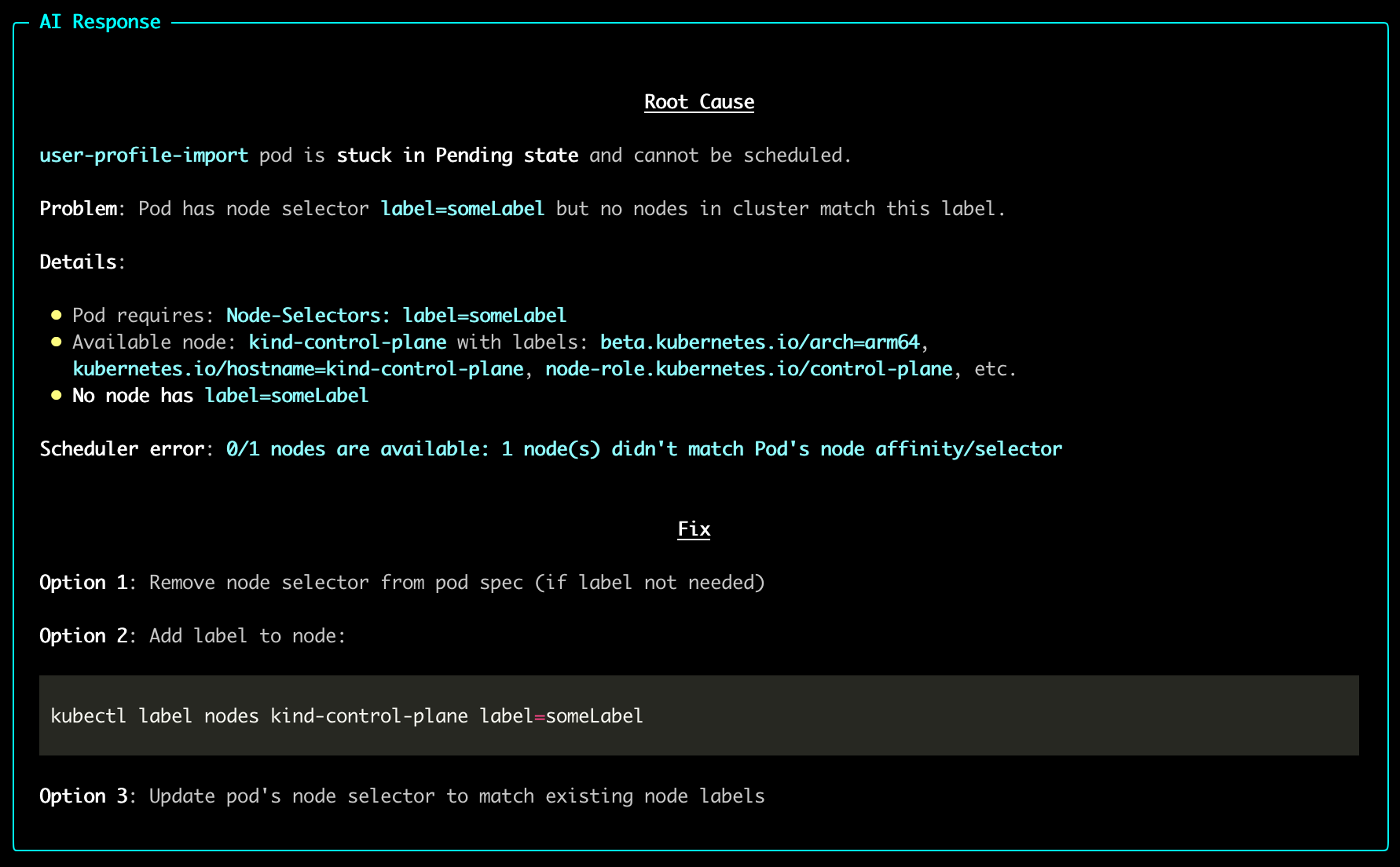Click the "Option 3" fix label

point(83,796)
